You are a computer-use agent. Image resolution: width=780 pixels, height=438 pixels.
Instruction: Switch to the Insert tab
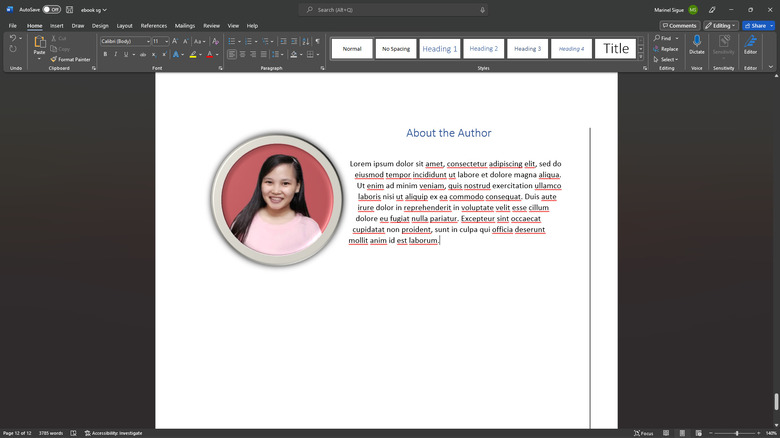pos(57,25)
